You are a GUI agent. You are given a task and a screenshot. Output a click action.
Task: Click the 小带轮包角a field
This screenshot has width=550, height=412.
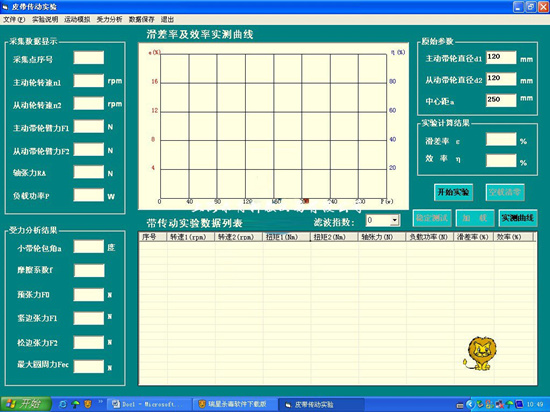click(x=89, y=247)
